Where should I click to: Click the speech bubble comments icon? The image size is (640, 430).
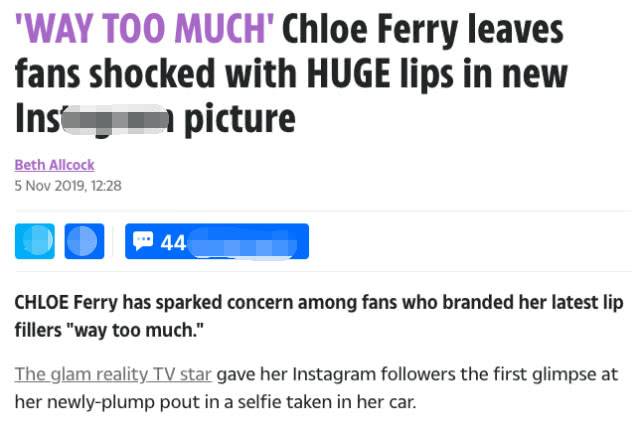point(143,241)
